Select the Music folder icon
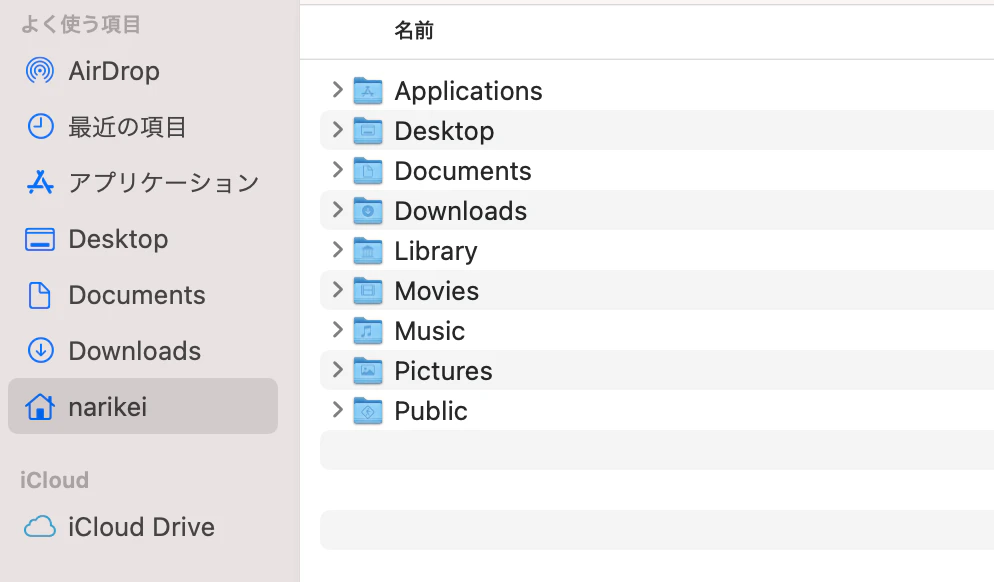Image resolution: width=994 pixels, height=582 pixels. 368,330
